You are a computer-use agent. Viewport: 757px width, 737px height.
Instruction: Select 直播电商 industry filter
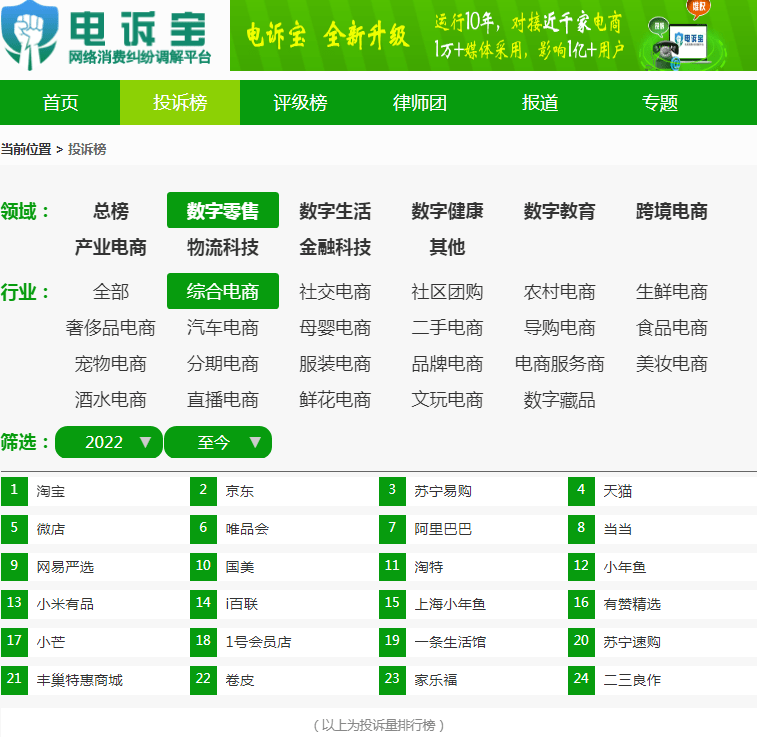tap(223, 400)
